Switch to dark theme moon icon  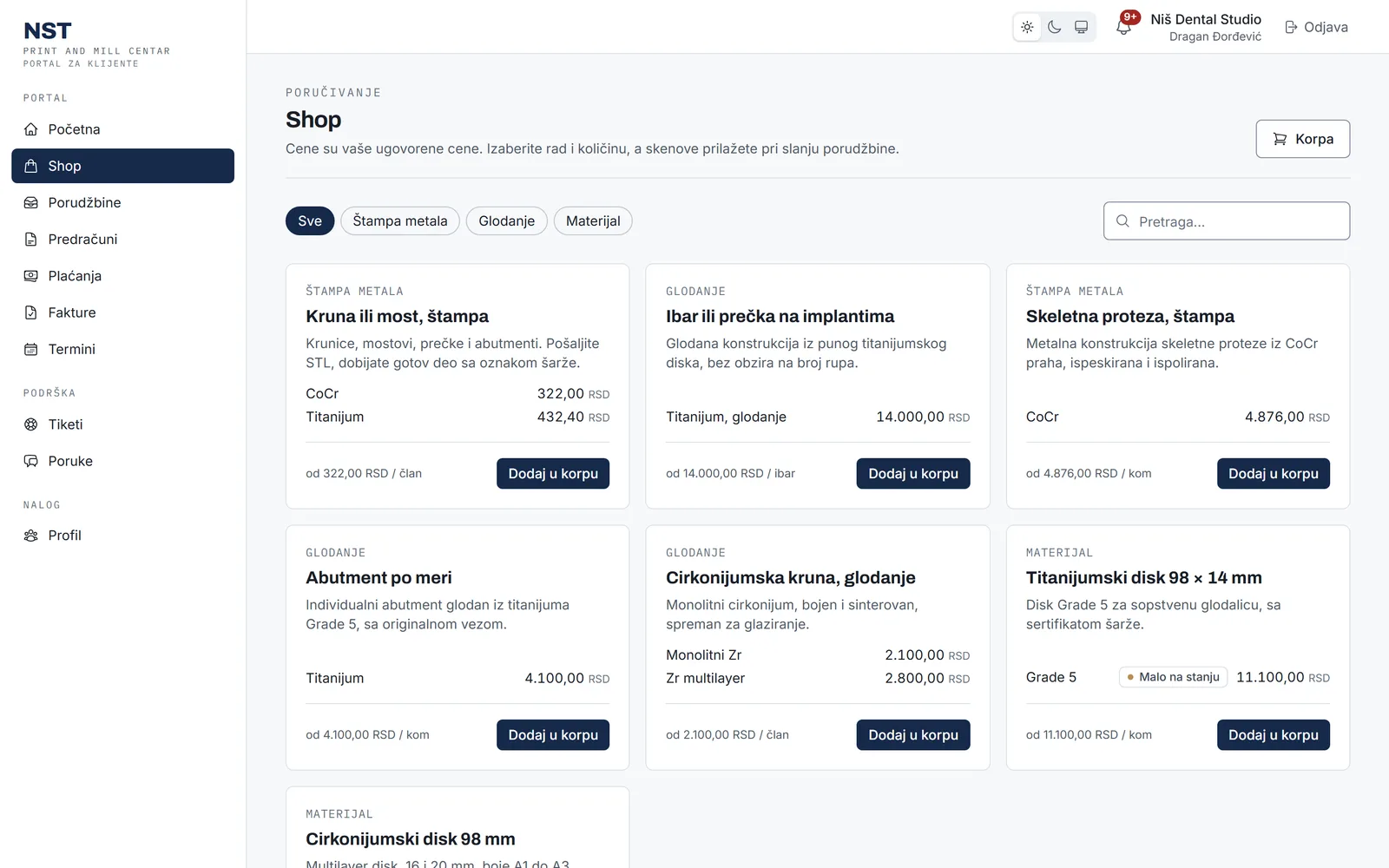coord(1054,27)
